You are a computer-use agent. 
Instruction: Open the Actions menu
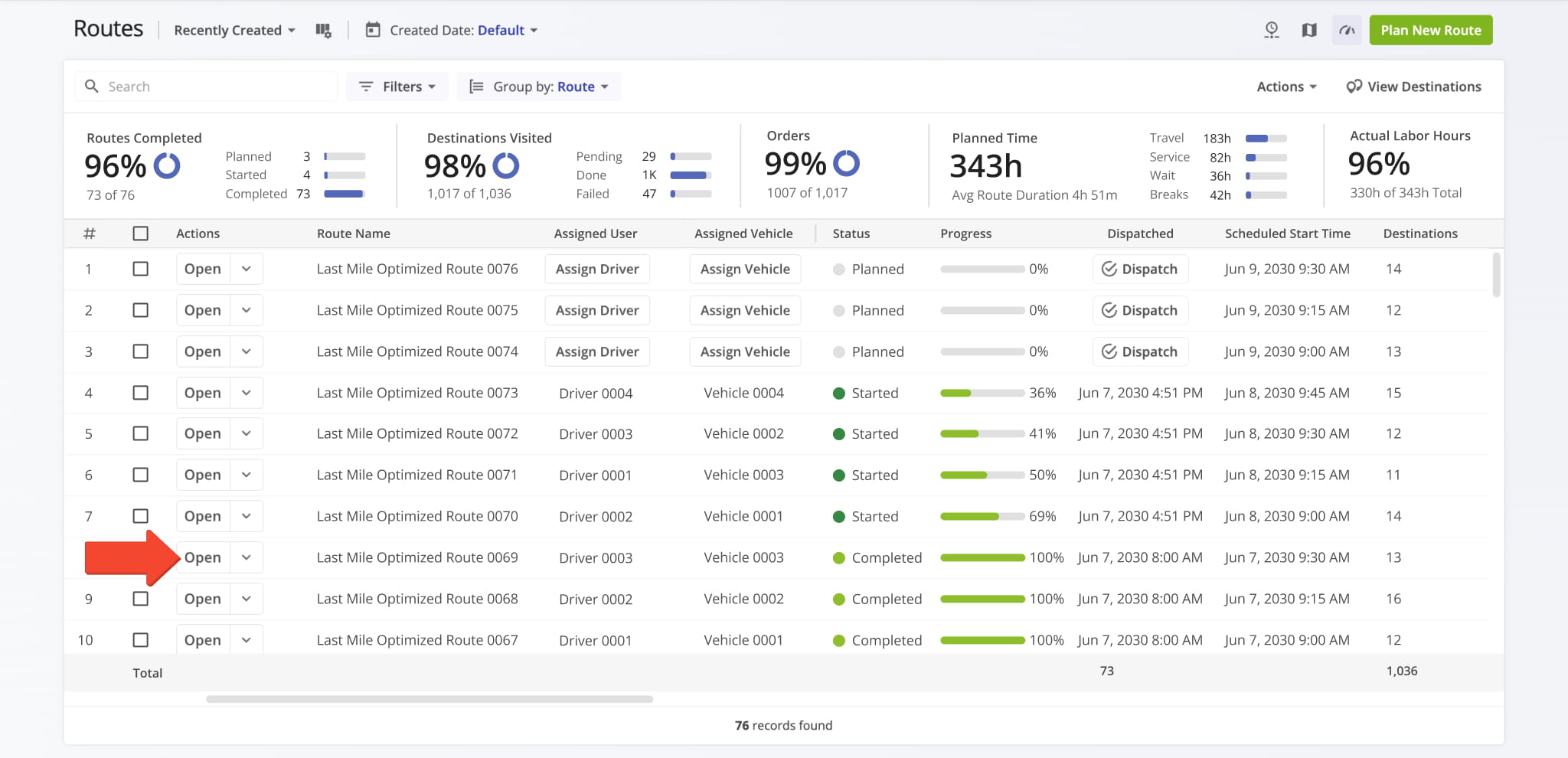(x=1286, y=87)
